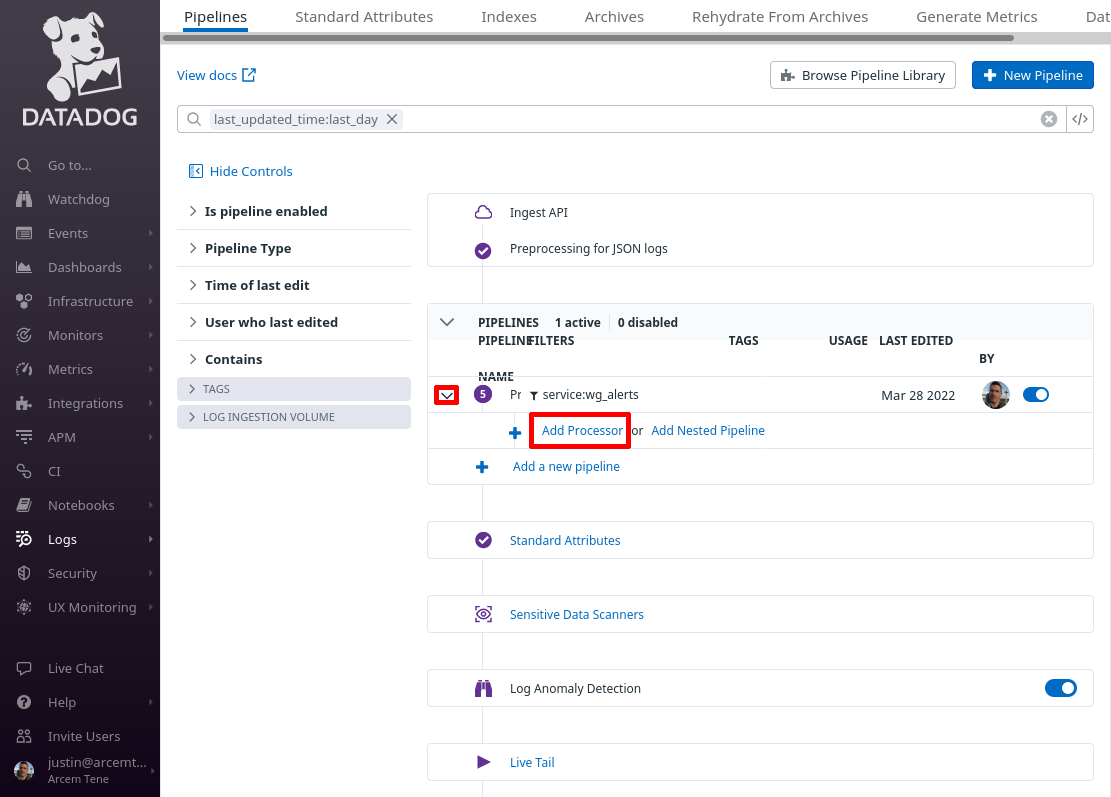This screenshot has height=797, width=1111.
Task: Click the Monitors icon in sidebar
Action: tap(24, 335)
